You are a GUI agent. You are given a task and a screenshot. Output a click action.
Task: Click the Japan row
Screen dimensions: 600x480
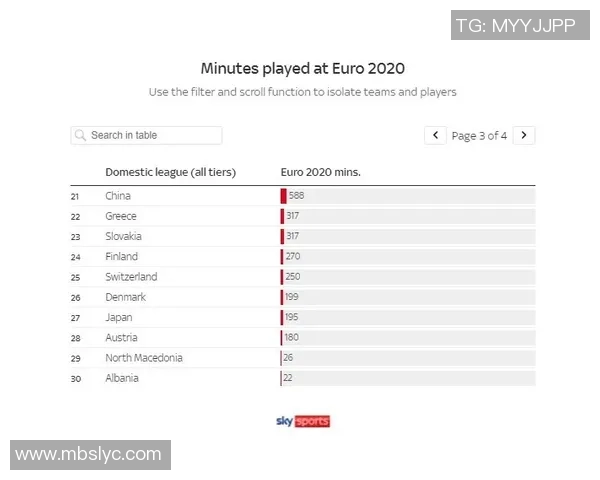(x=119, y=317)
